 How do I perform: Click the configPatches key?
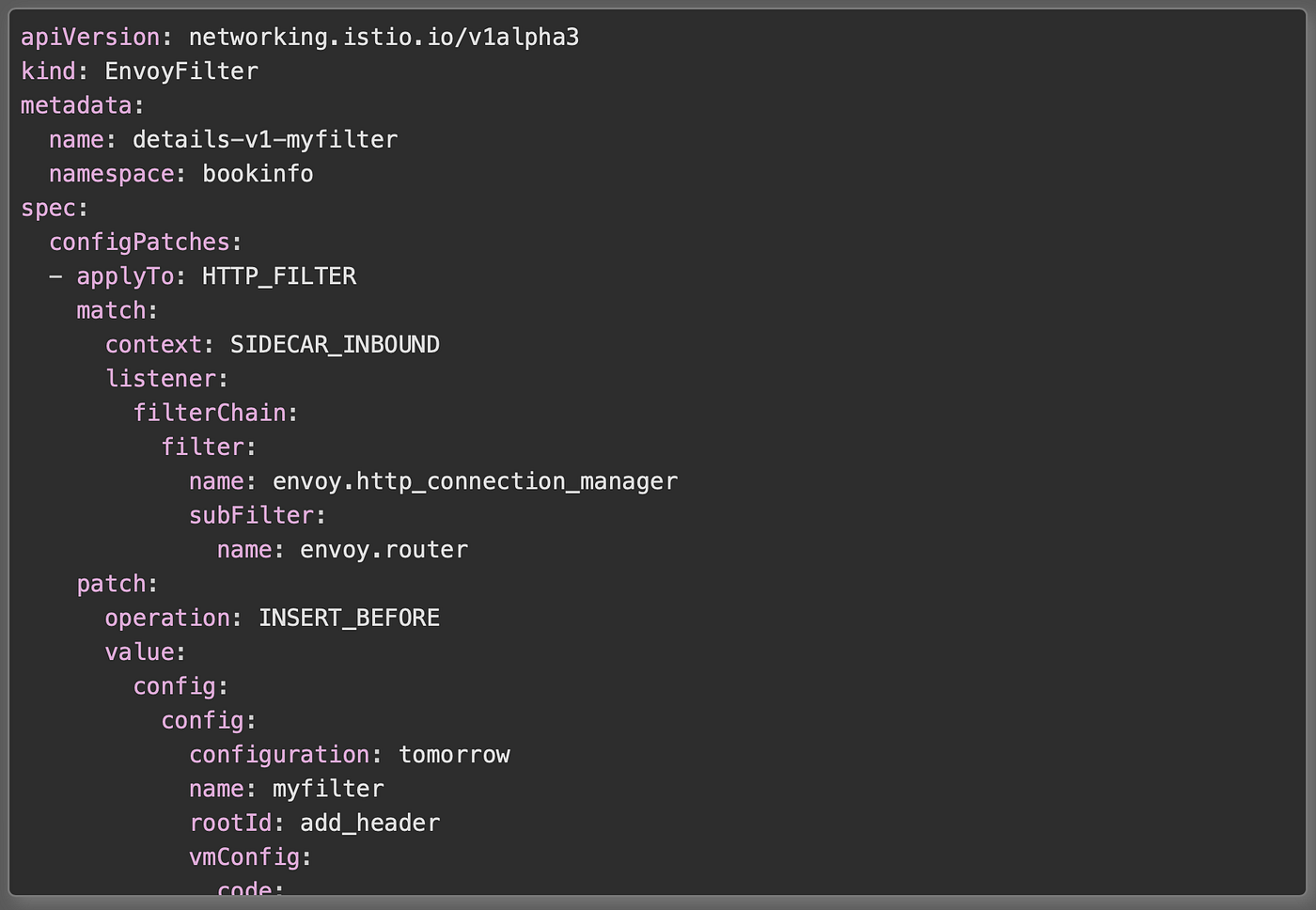coord(139,243)
